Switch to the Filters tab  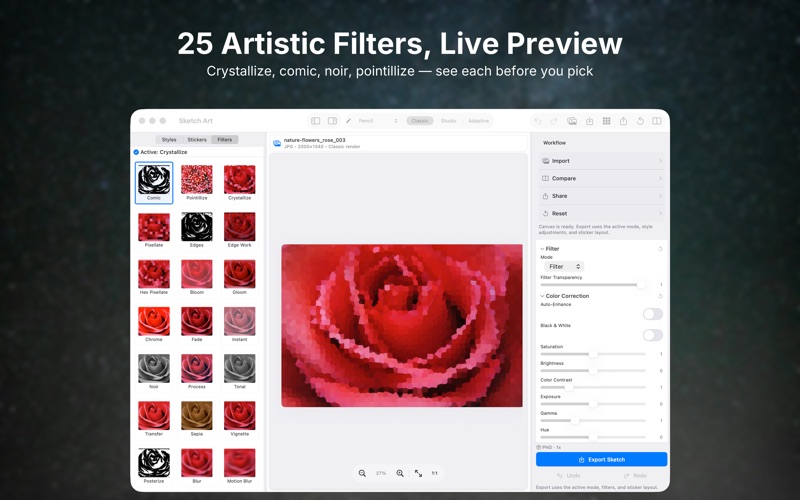pyautogui.click(x=224, y=140)
